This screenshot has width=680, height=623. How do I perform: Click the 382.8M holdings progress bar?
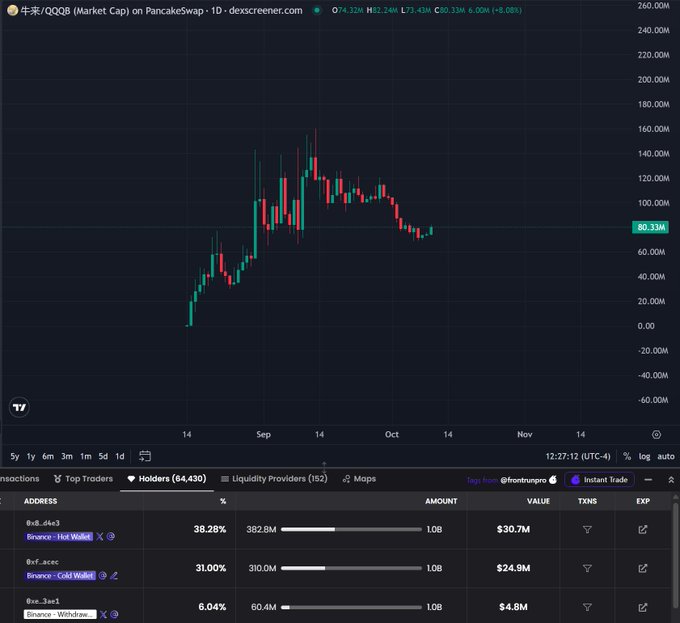click(x=351, y=529)
